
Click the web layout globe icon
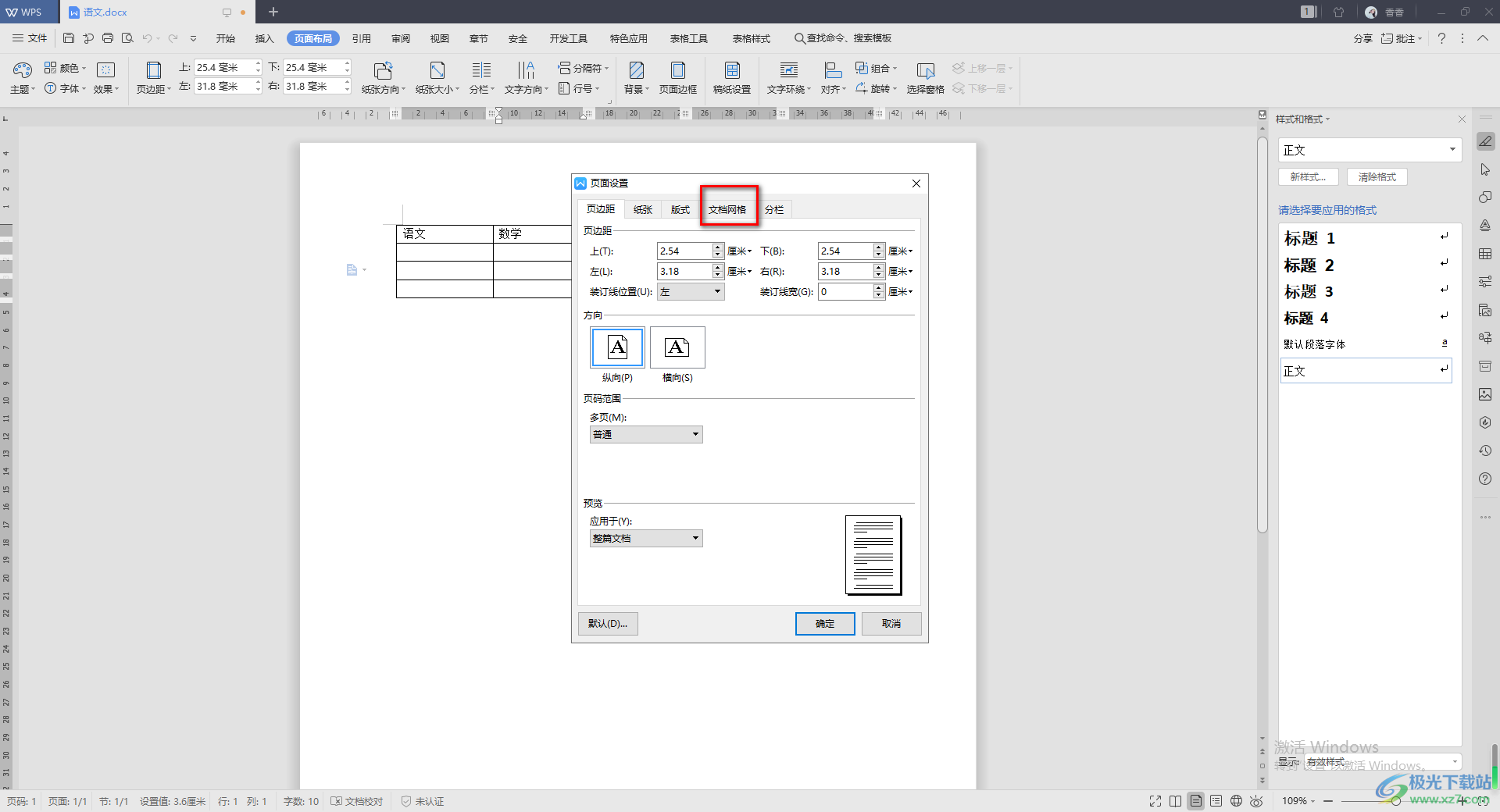click(1236, 801)
